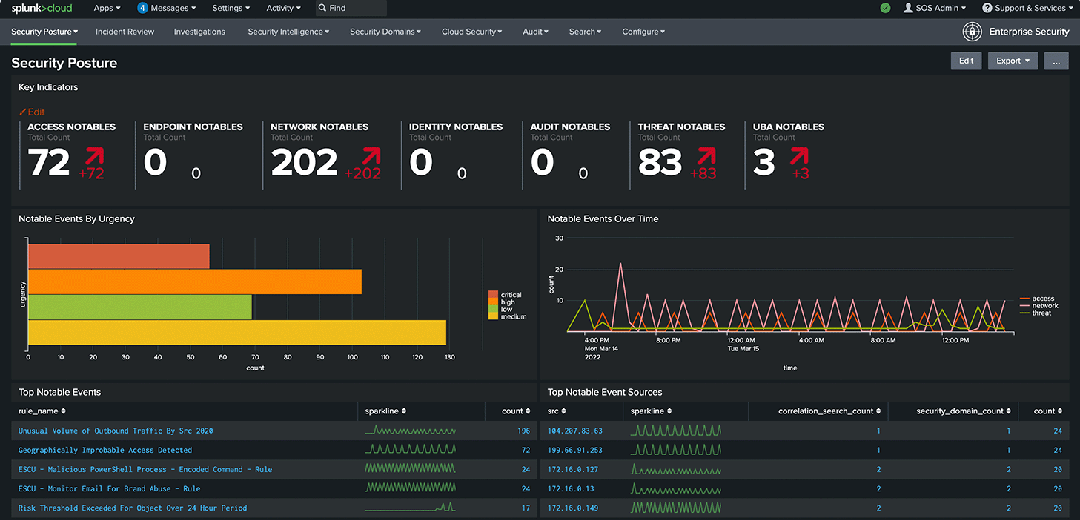The image size is (1080, 520).
Task: Click the Edit dashboard button
Action: pos(966,61)
